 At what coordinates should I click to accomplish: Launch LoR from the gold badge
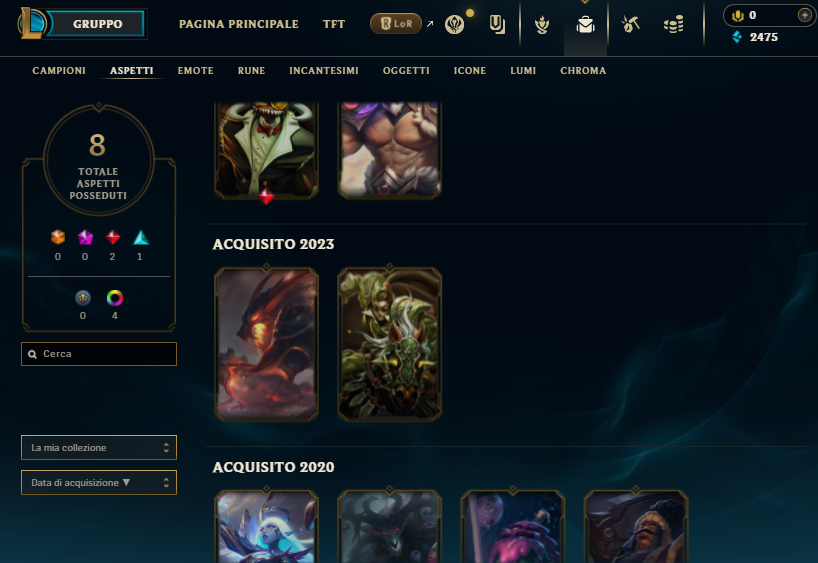395,23
